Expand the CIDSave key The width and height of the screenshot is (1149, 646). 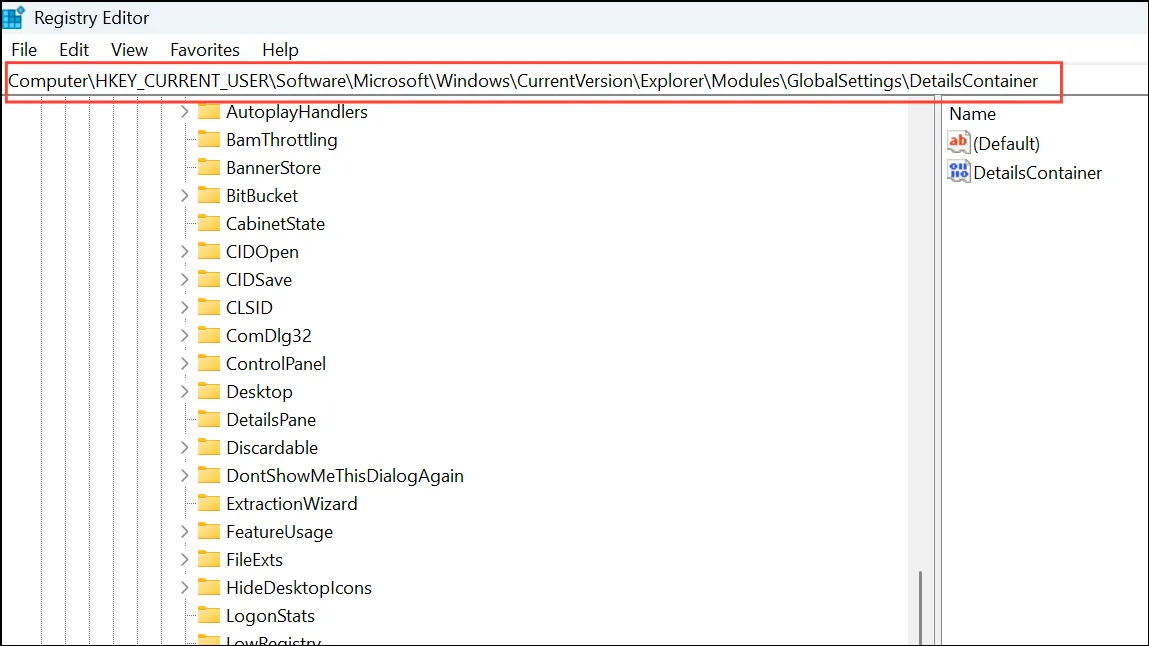185,280
